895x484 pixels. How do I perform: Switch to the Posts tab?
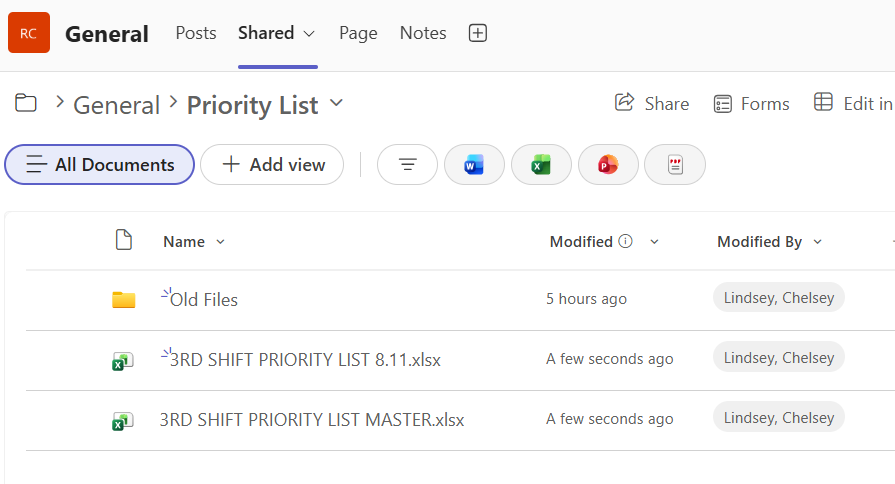(196, 33)
